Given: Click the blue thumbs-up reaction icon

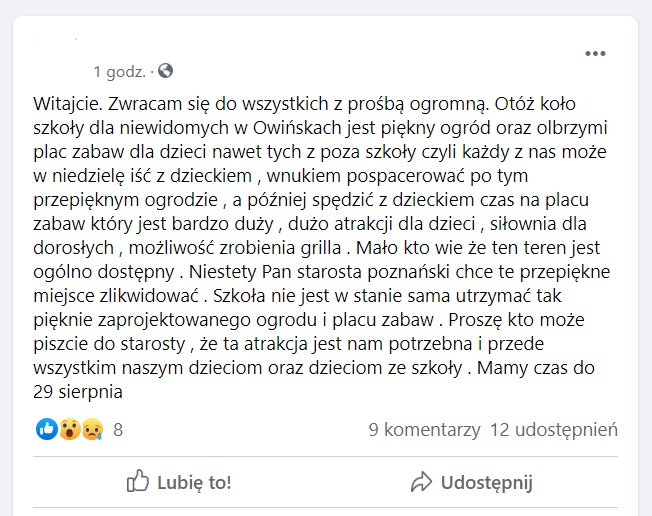Looking at the screenshot, I should (47, 429).
